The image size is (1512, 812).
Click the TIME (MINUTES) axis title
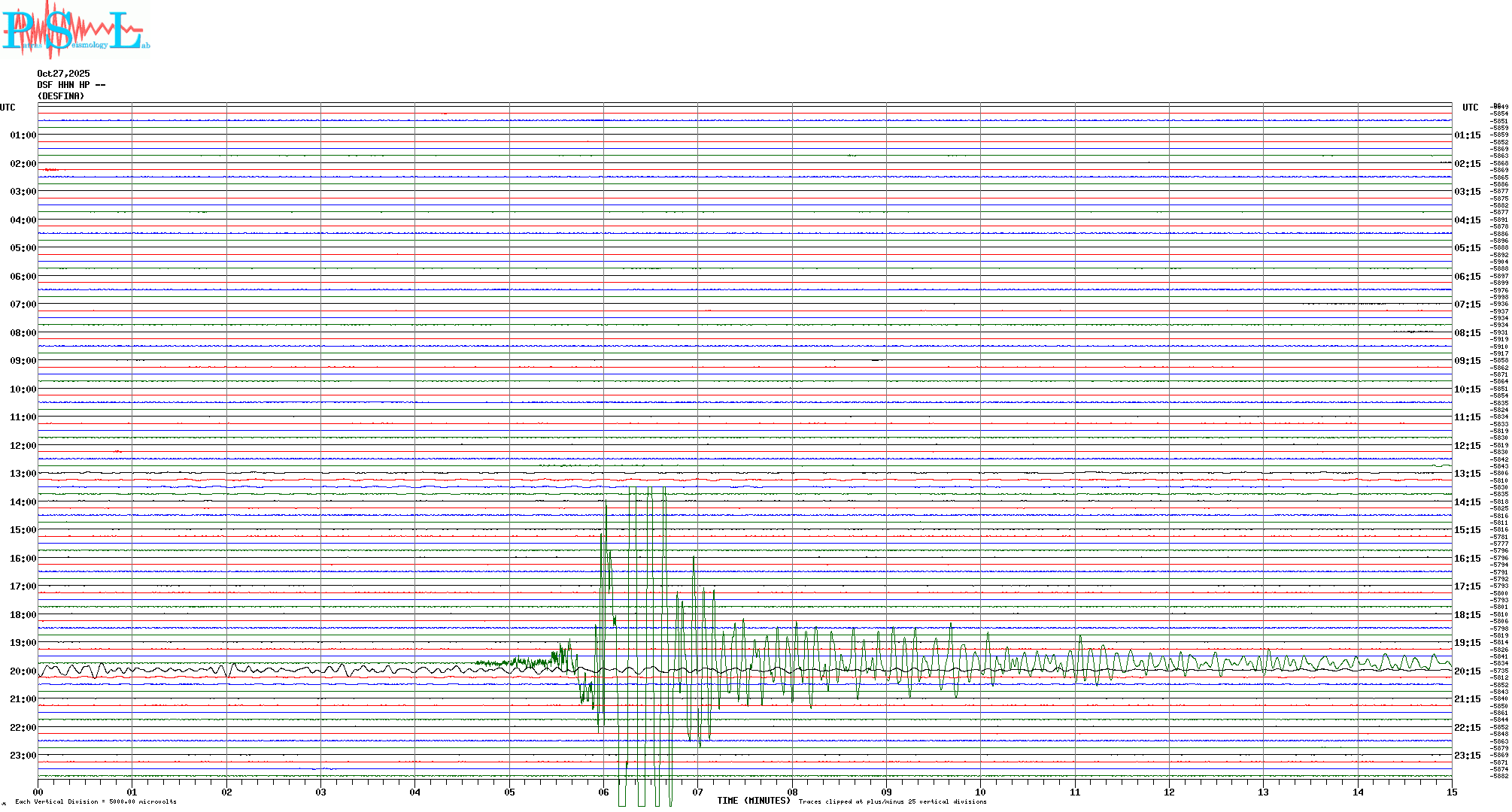[754, 801]
